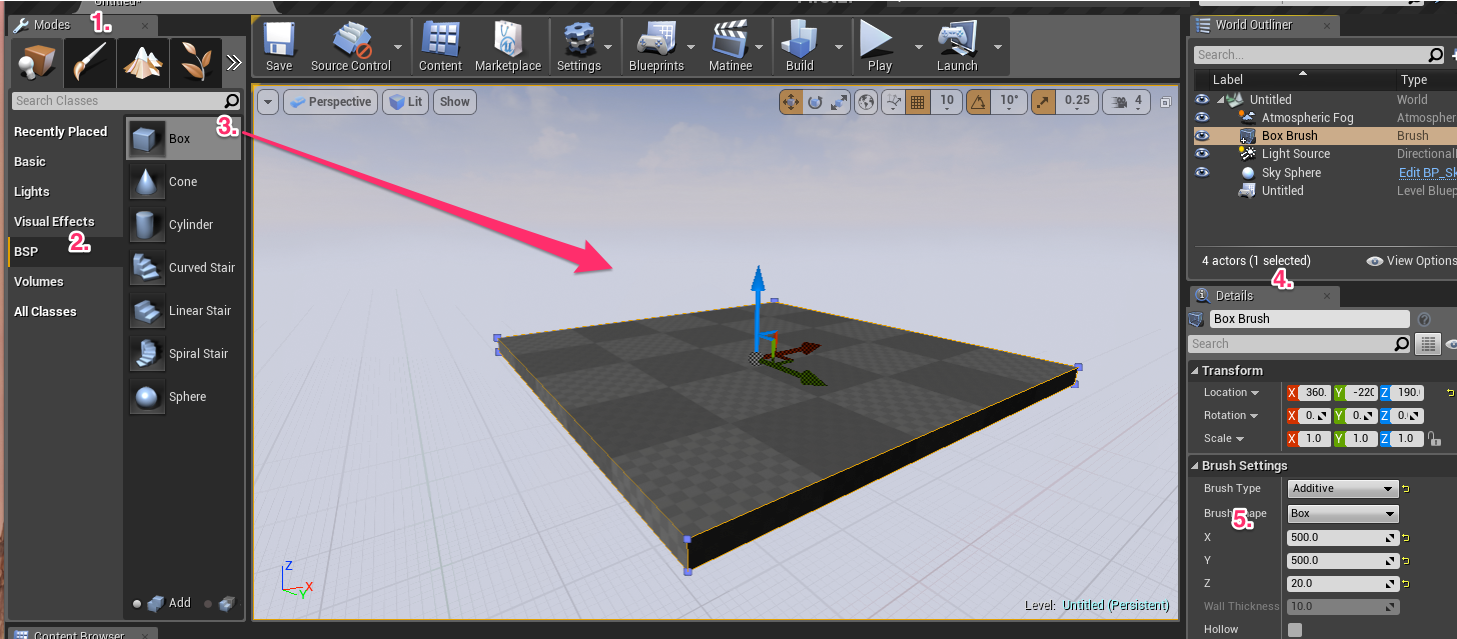Click the Brush Settings Z value 20.0 field
This screenshot has width=1457, height=639.
tap(1343, 584)
